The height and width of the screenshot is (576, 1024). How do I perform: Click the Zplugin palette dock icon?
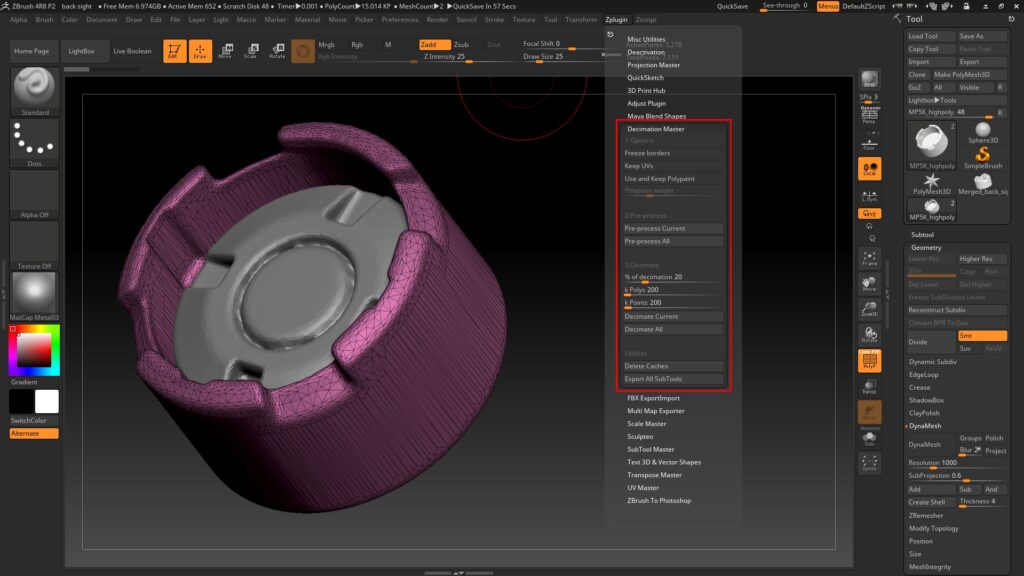point(611,35)
